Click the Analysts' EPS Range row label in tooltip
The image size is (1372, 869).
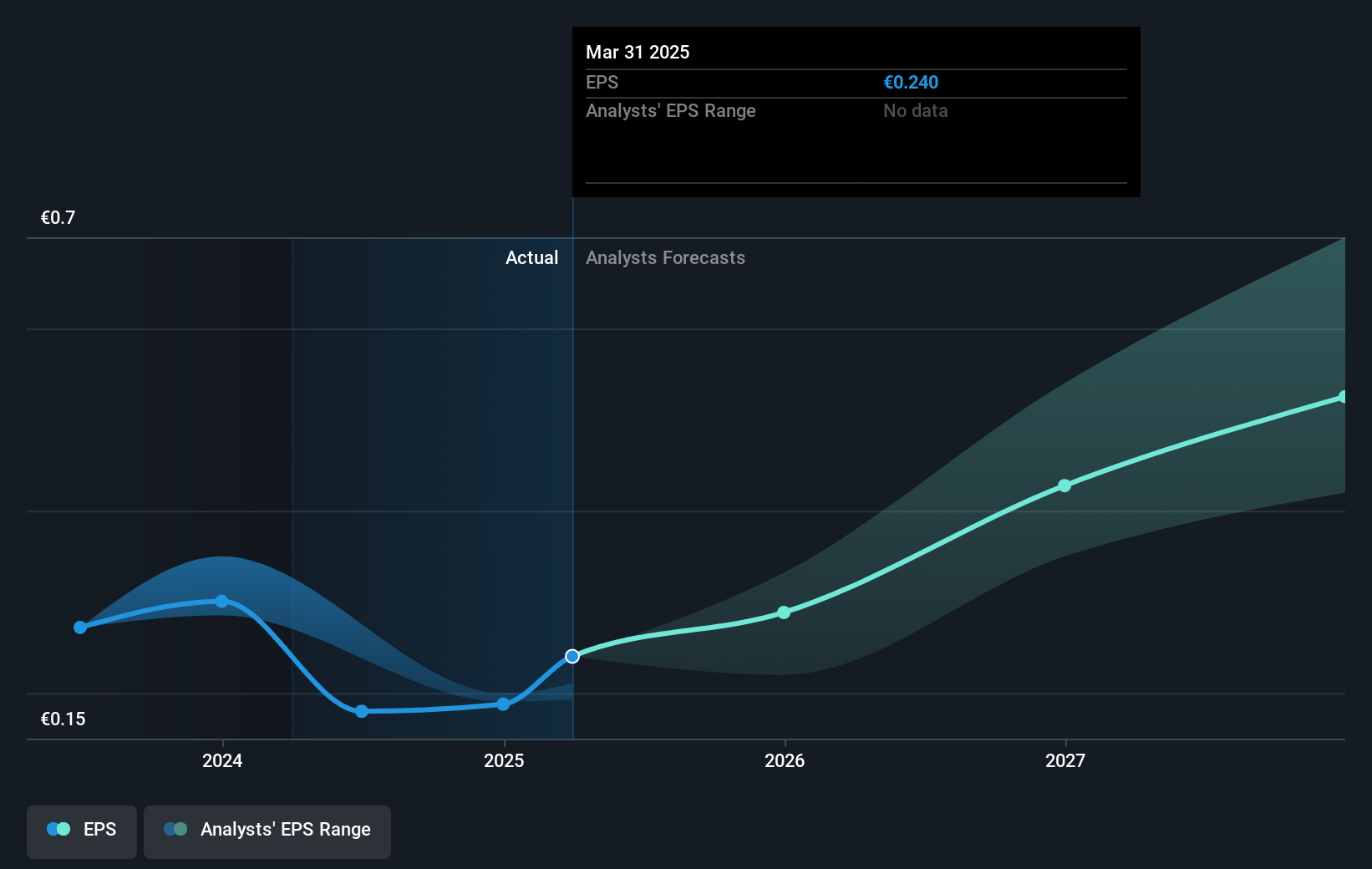click(670, 111)
